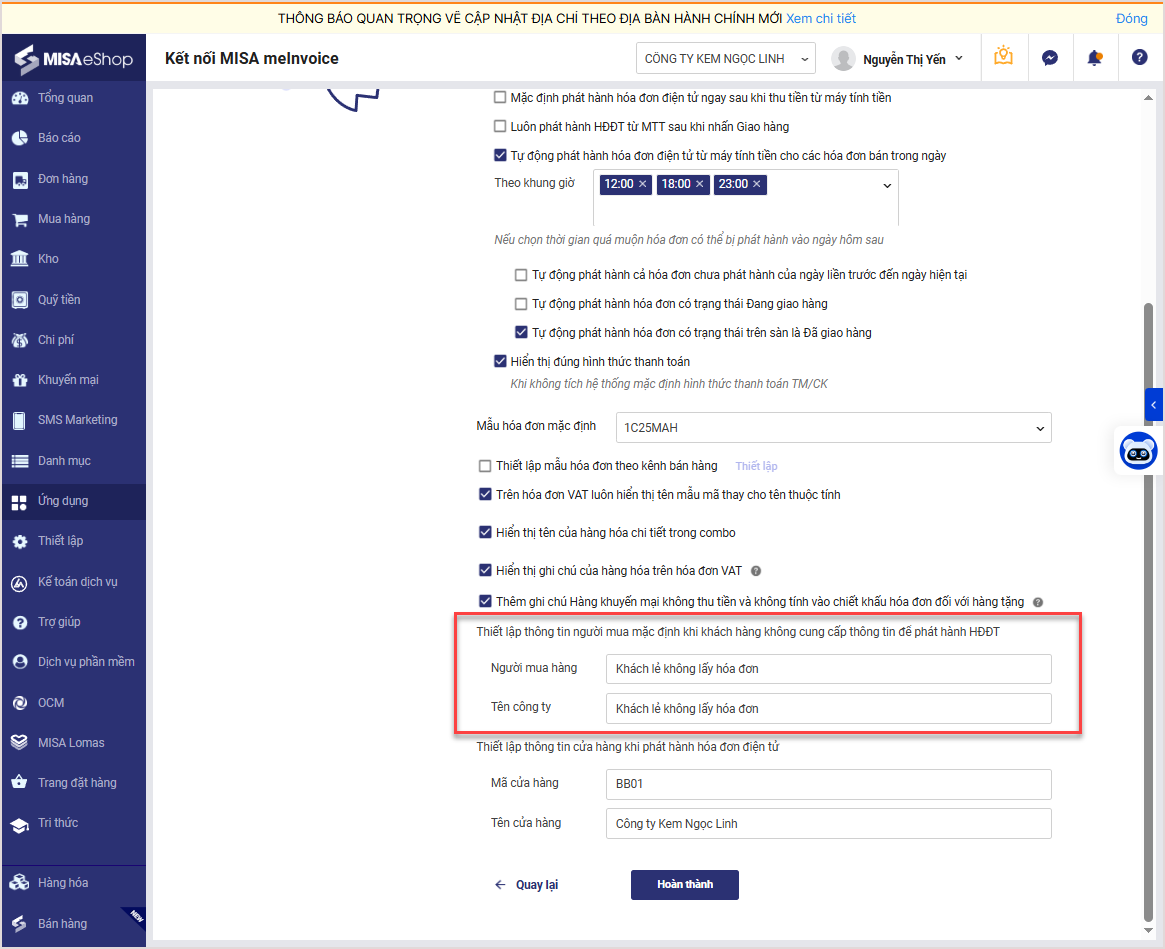
Task: Click the scrollbar down arrow
Action: (1149, 930)
